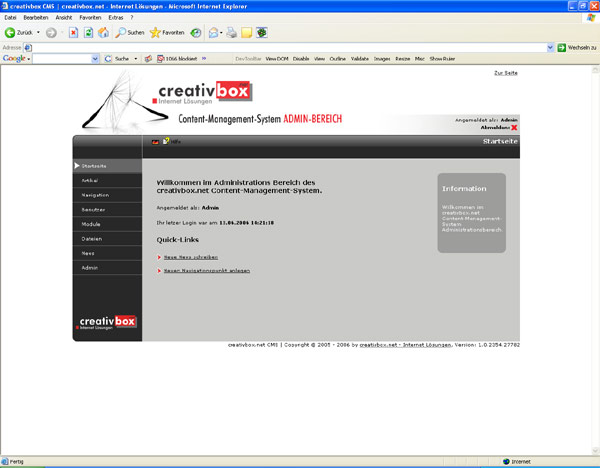Open the address bar dropdown arrow
Screen dimensions: 600x468
coord(550,48)
